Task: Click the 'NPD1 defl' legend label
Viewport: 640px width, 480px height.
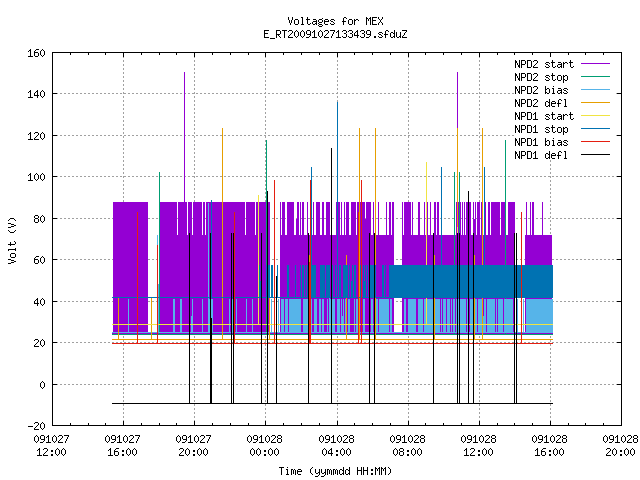Action: pos(541,156)
